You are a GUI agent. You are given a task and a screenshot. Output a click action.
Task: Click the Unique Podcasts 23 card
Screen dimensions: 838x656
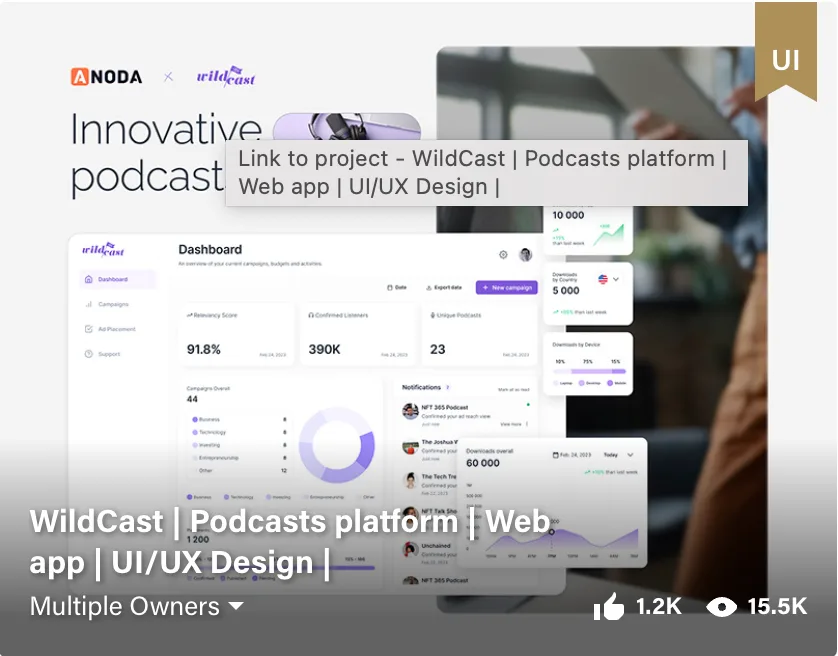click(x=479, y=335)
